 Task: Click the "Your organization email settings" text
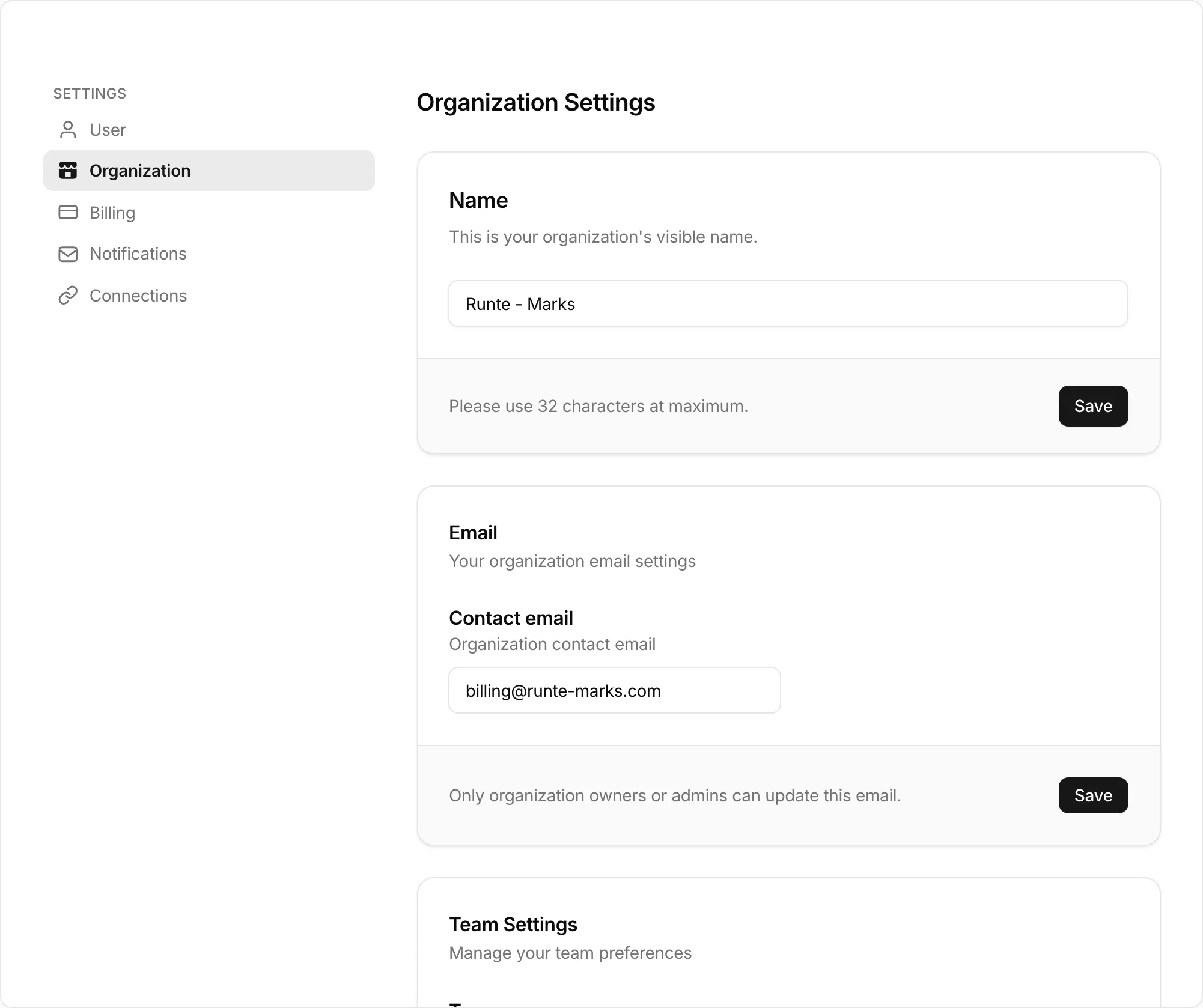(x=572, y=562)
